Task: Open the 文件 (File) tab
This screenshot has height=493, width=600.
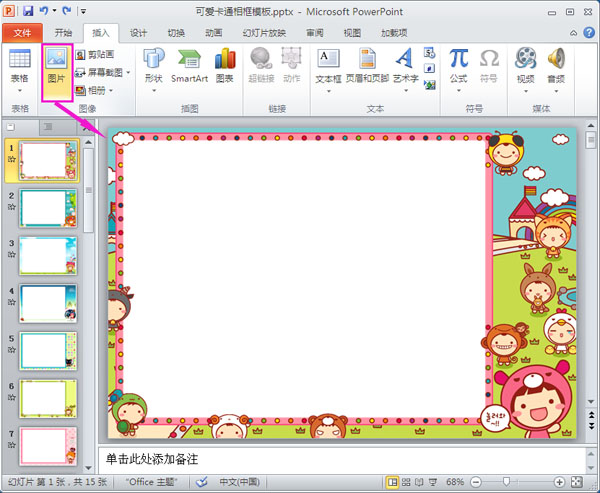Action: 22,33
